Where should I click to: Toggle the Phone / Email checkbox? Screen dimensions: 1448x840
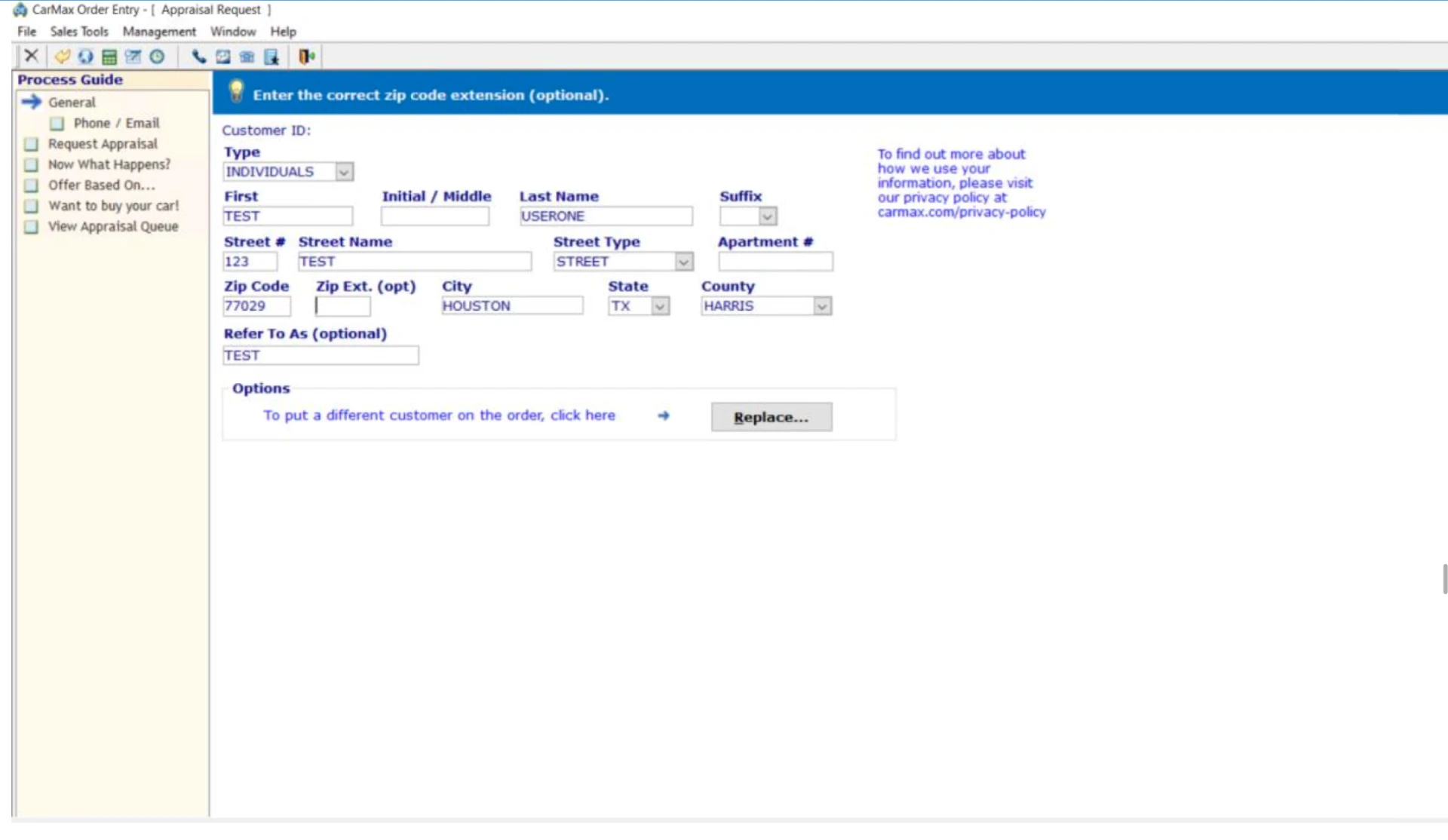point(57,124)
